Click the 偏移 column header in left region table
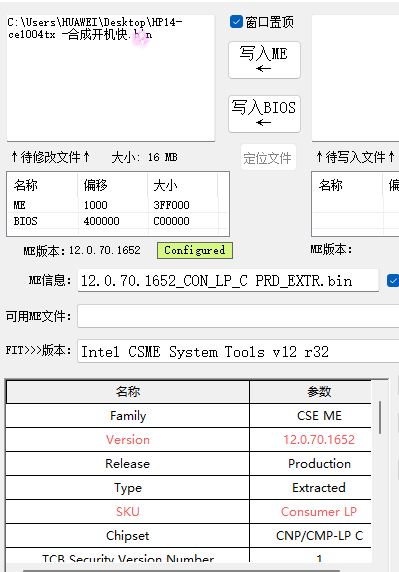 pos(113,185)
